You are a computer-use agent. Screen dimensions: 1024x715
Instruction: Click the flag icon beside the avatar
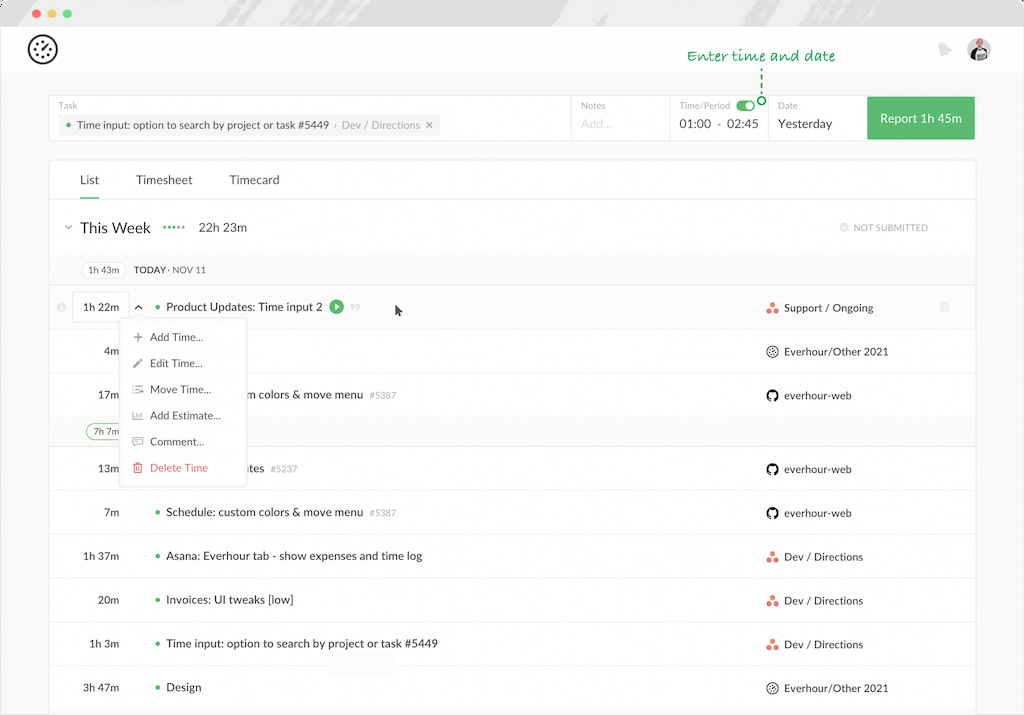944,49
